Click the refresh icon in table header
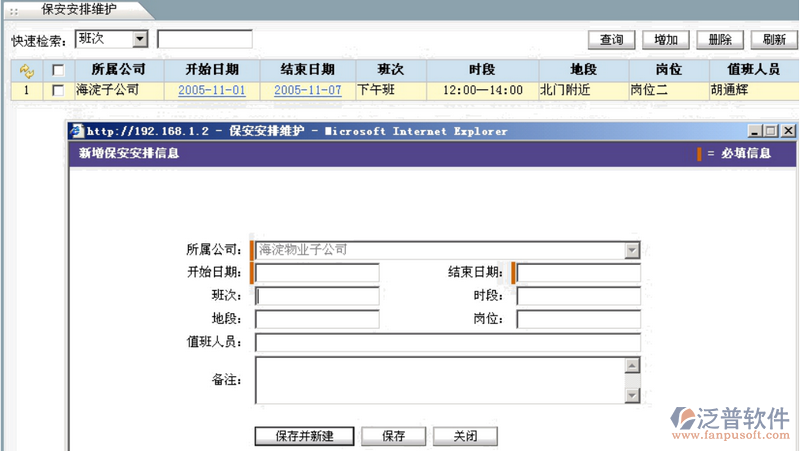 click(27, 70)
